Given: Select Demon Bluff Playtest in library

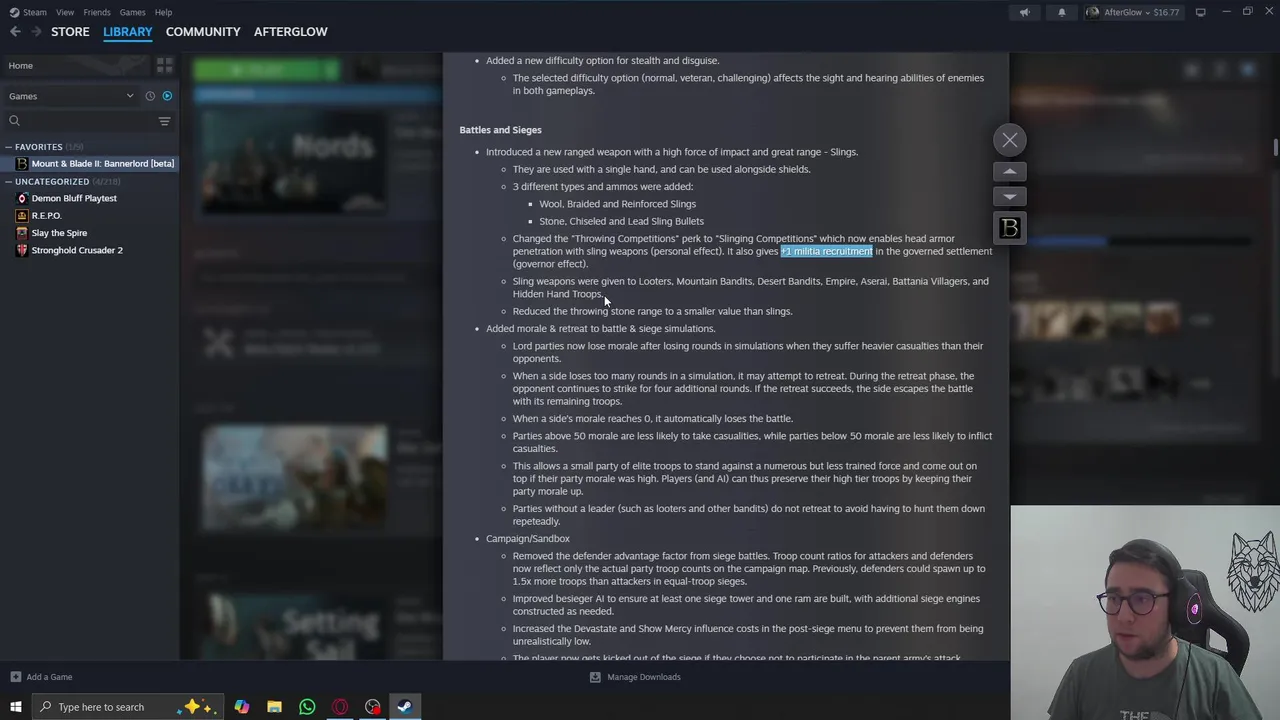Looking at the screenshot, I should point(74,198).
